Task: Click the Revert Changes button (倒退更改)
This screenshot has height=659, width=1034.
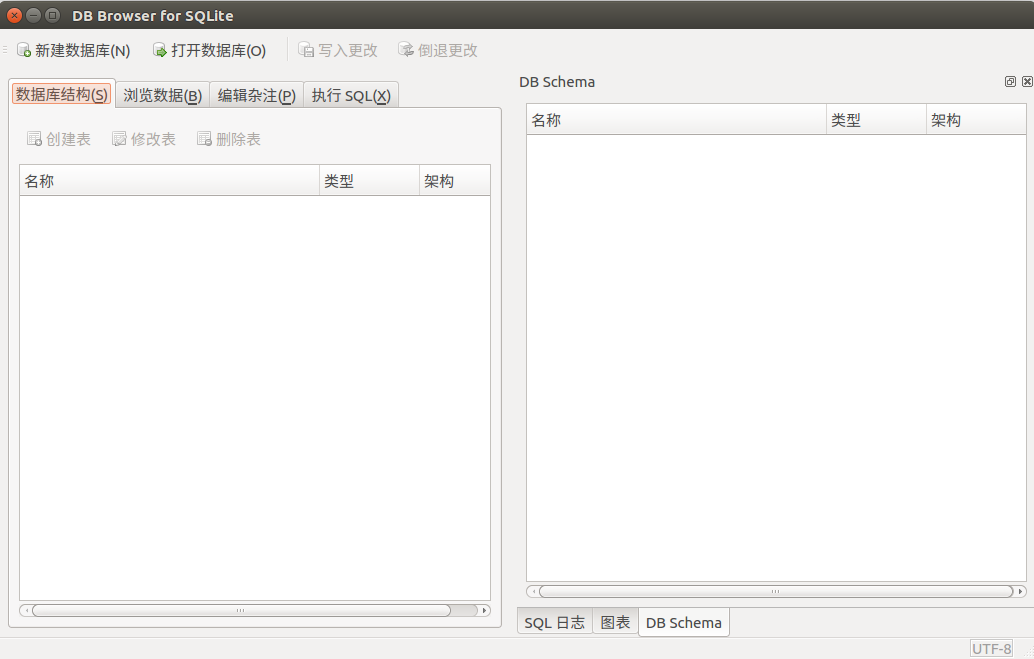Action: (438, 50)
